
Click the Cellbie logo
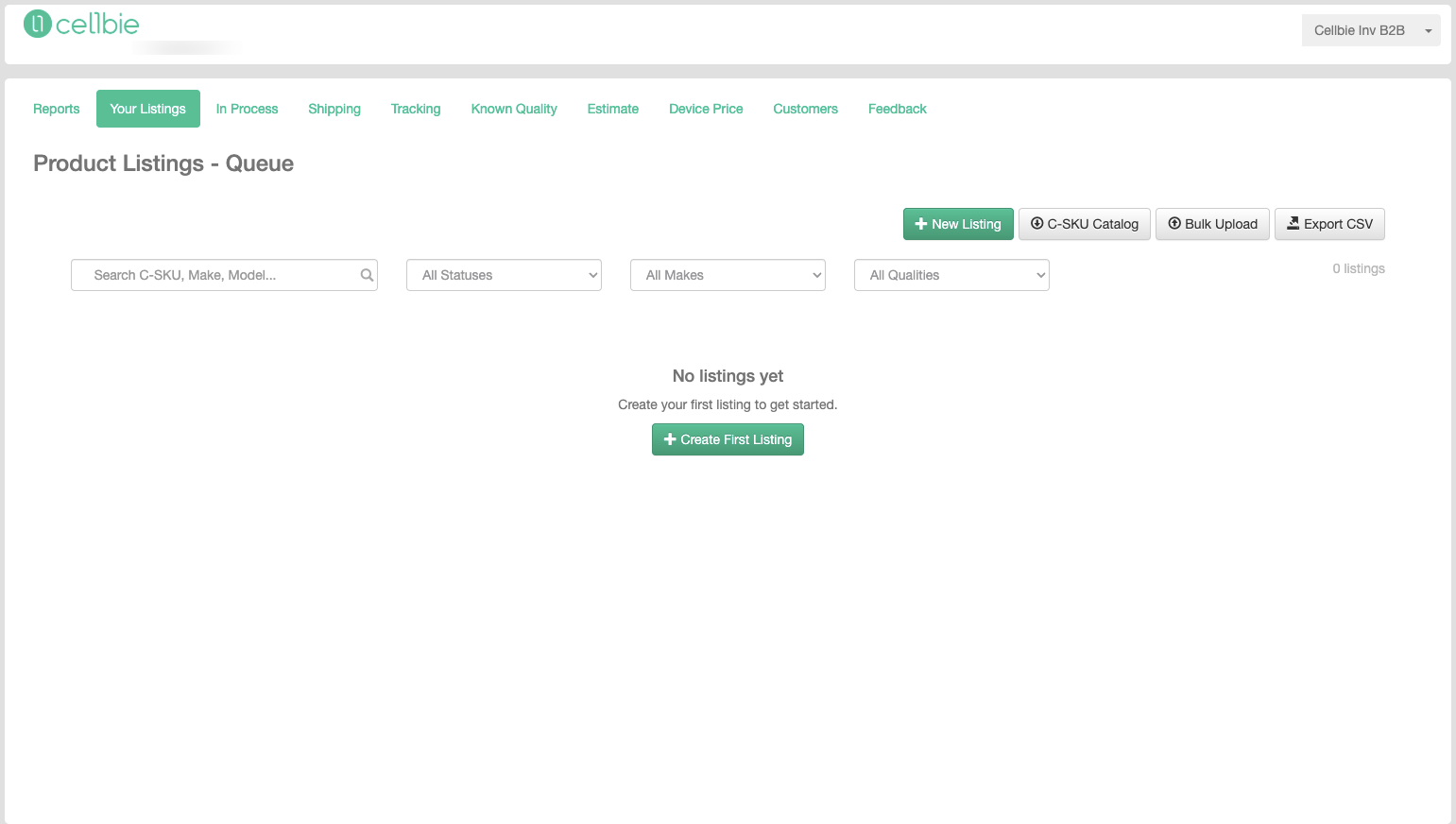pyautogui.click(x=81, y=24)
